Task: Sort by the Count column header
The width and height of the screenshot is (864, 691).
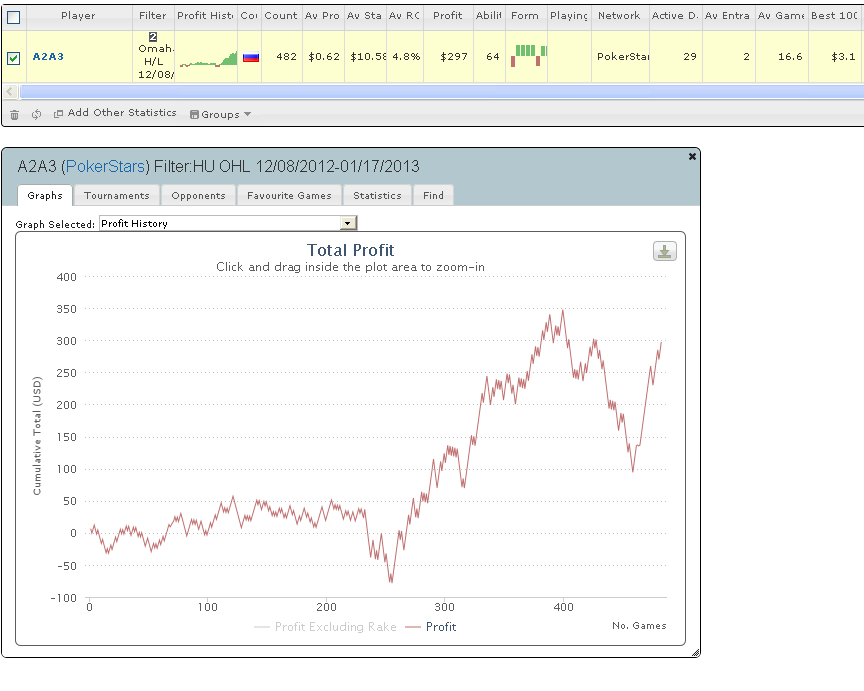Action: coord(281,15)
